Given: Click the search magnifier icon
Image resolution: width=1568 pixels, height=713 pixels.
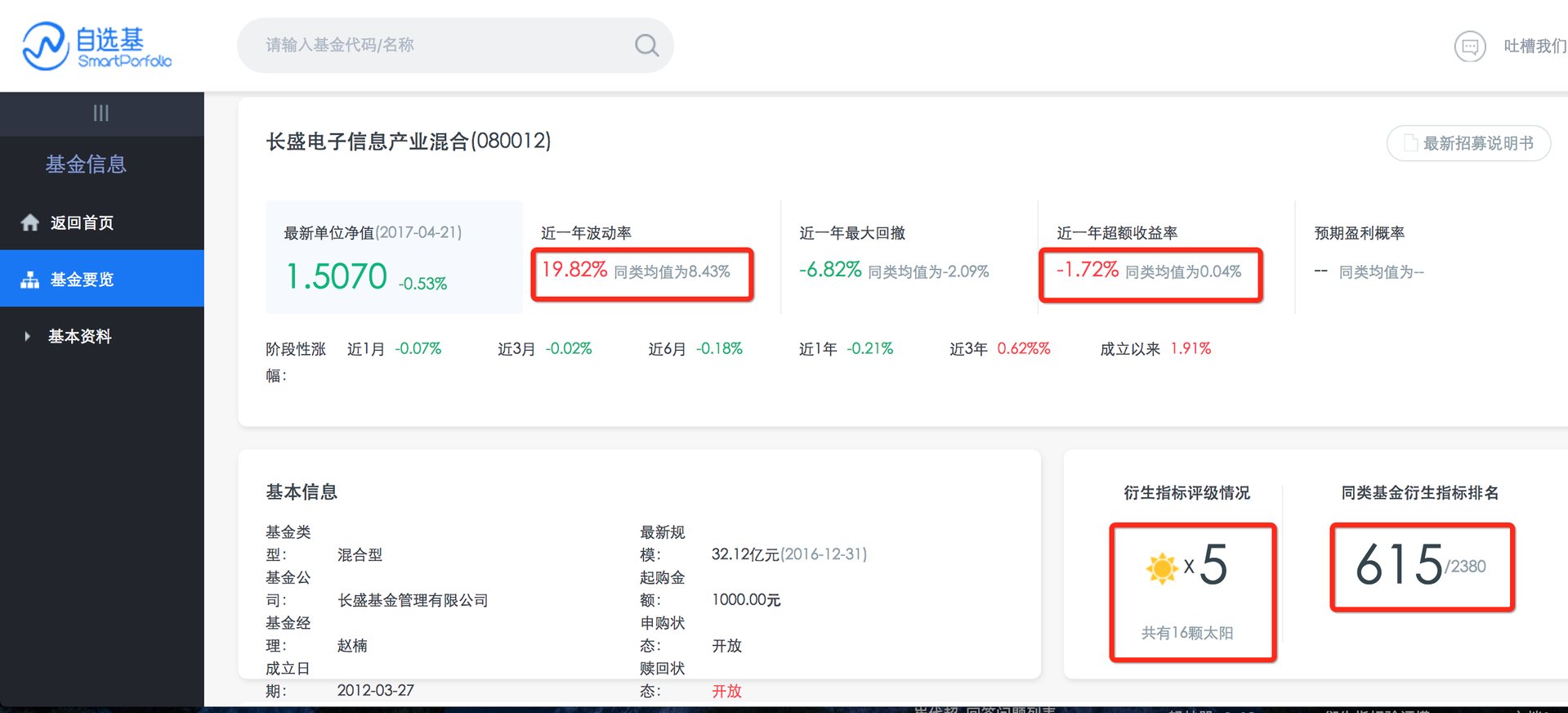Looking at the screenshot, I should coord(646,46).
